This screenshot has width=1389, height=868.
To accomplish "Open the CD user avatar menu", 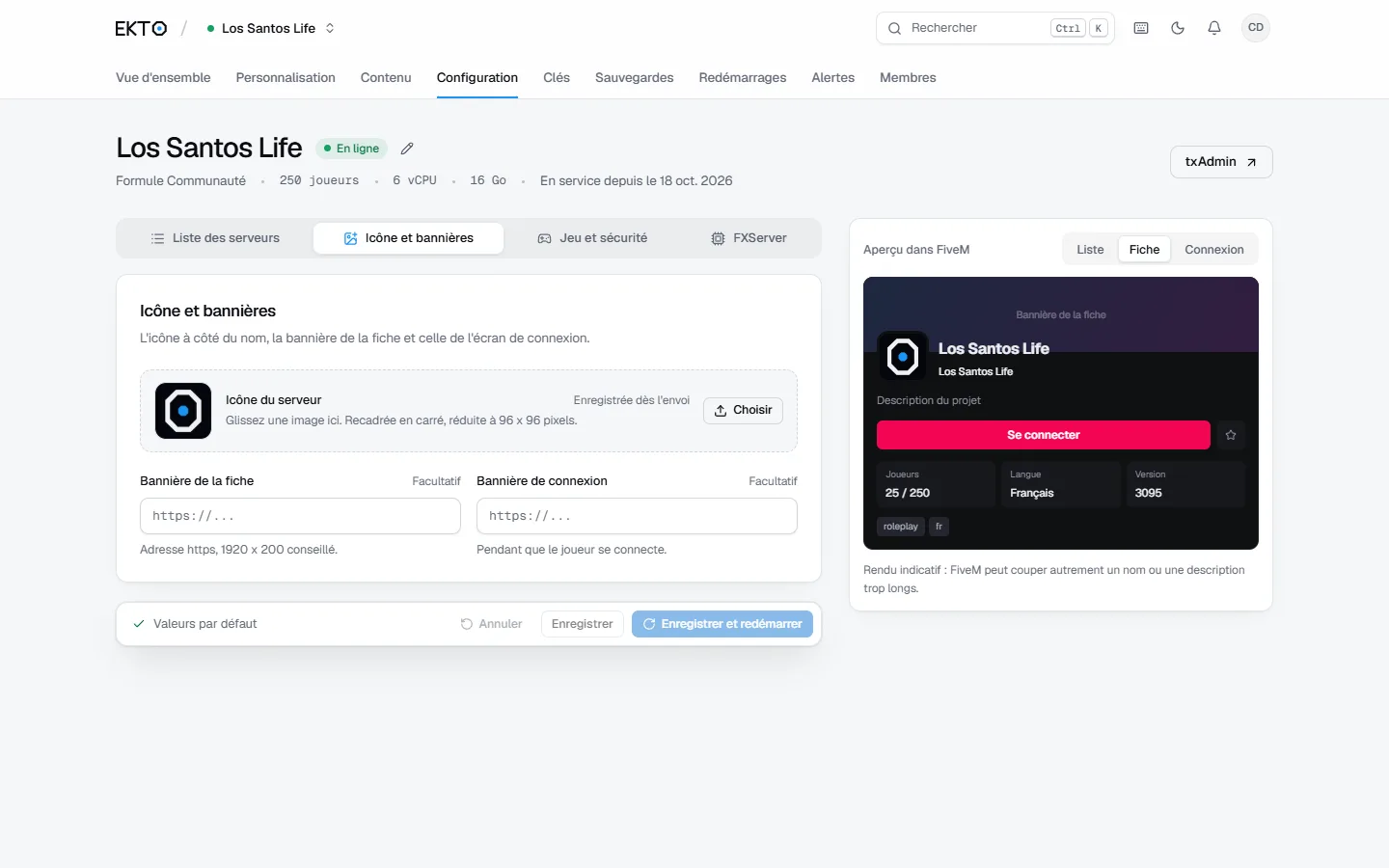I will [1256, 28].
